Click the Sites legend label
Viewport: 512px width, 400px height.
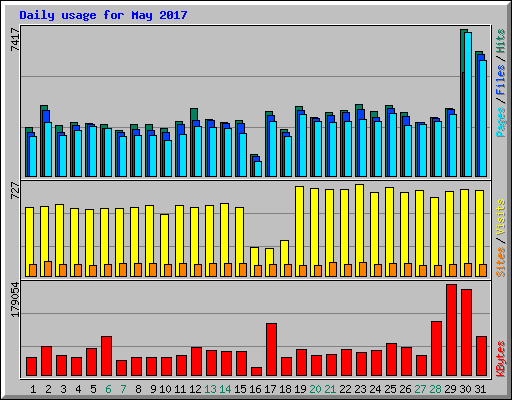click(x=501, y=262)
